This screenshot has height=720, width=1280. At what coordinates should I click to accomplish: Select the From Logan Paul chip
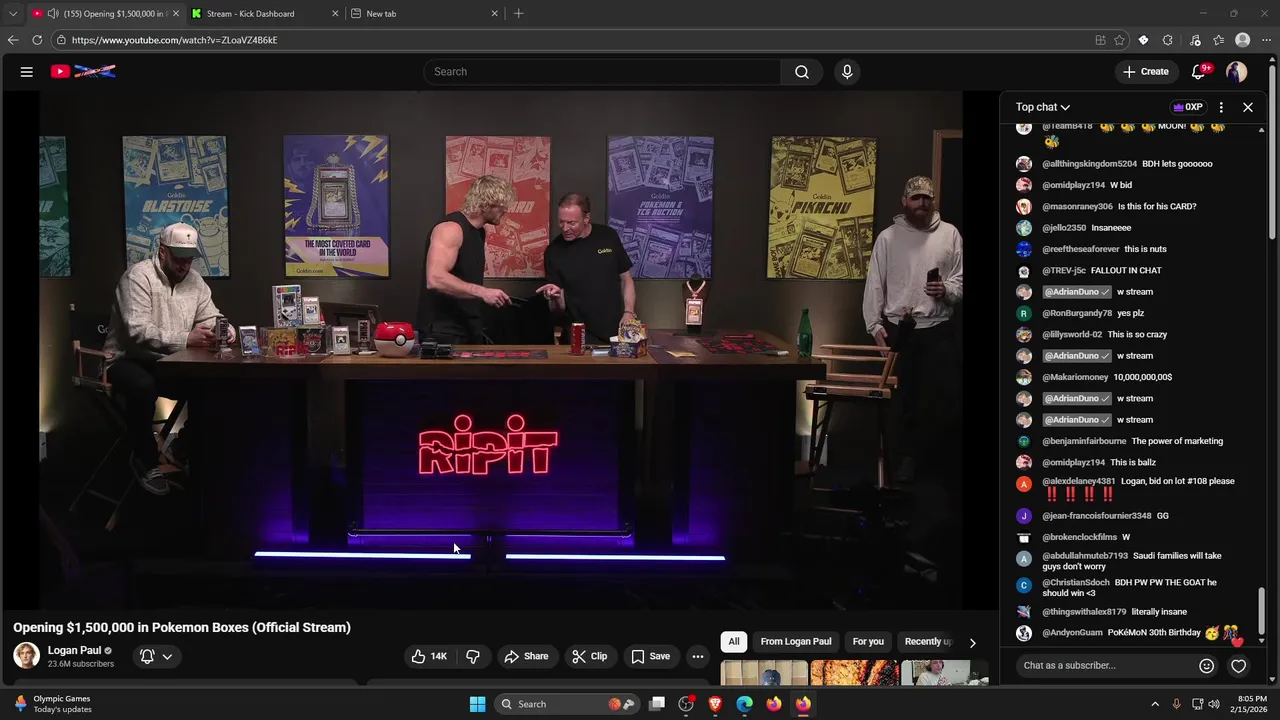[796, 642]
